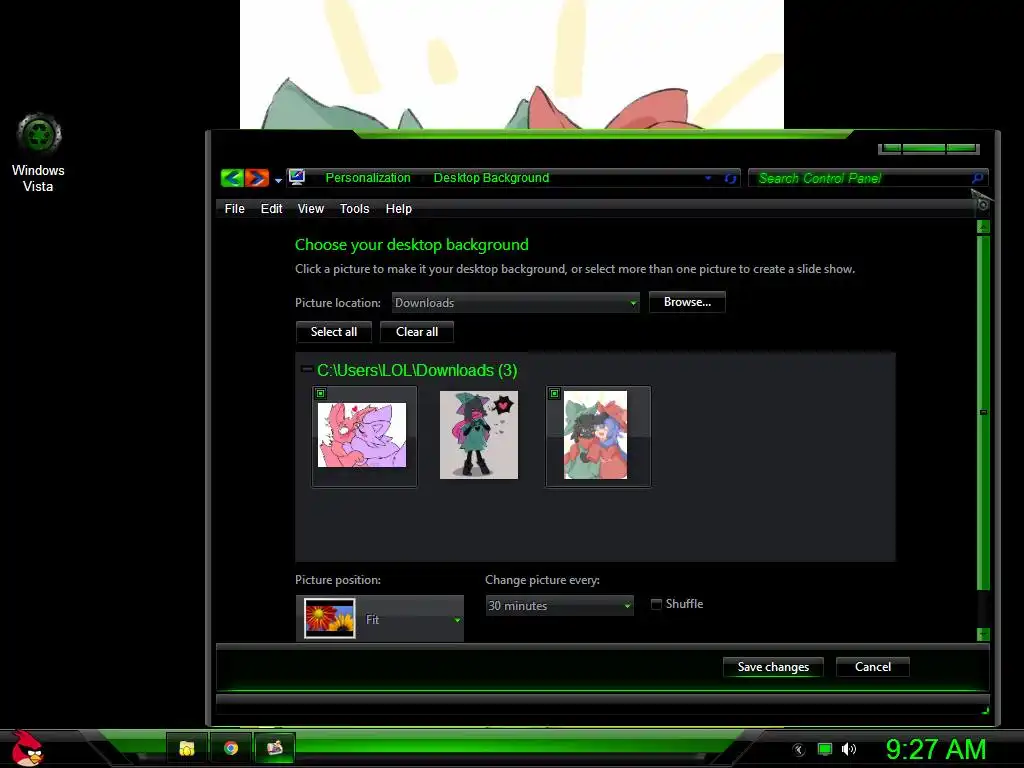
Task: Click the Cancel button
Action: point(872,667)
